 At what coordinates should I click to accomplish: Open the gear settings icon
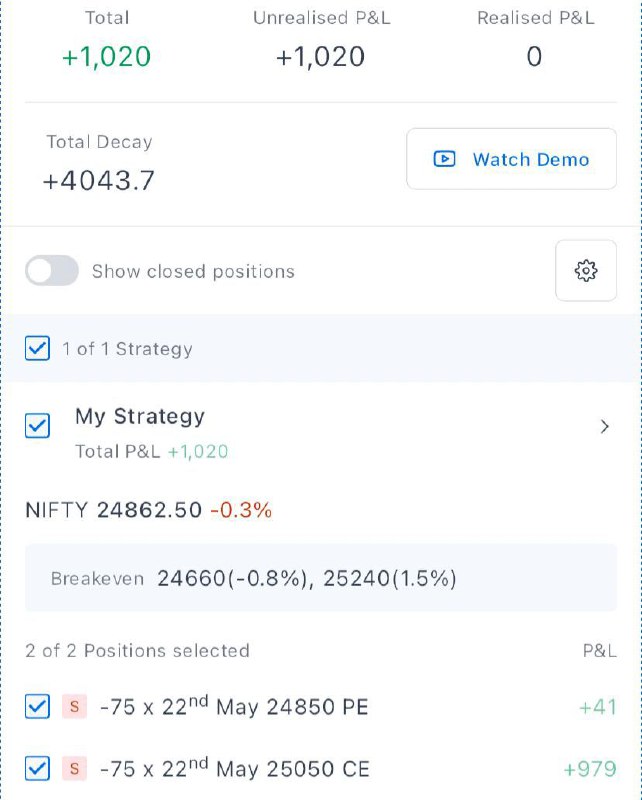585,270
